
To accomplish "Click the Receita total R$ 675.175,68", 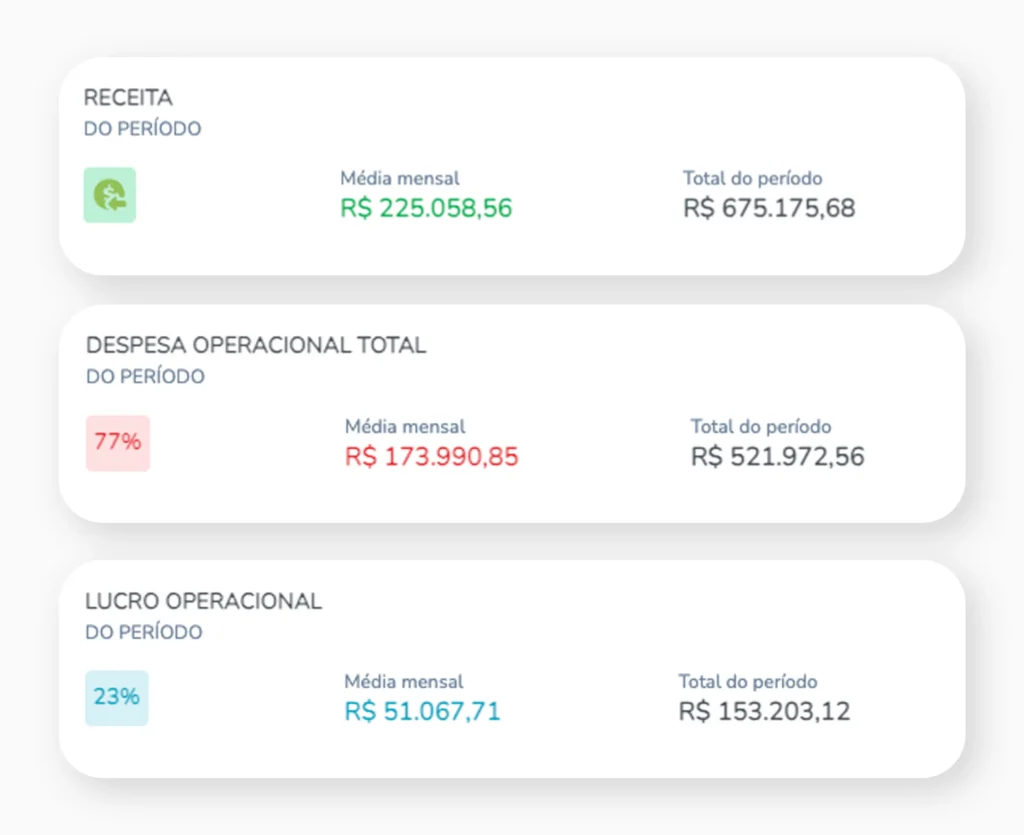I will pos(769,209).
